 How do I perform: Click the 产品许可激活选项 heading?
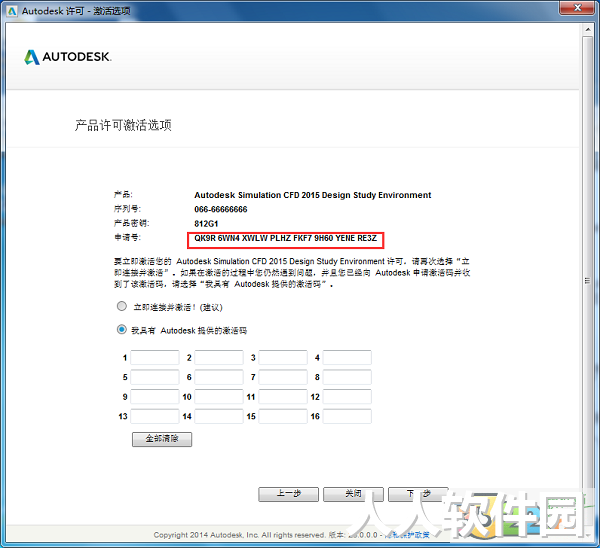(123, 125)
